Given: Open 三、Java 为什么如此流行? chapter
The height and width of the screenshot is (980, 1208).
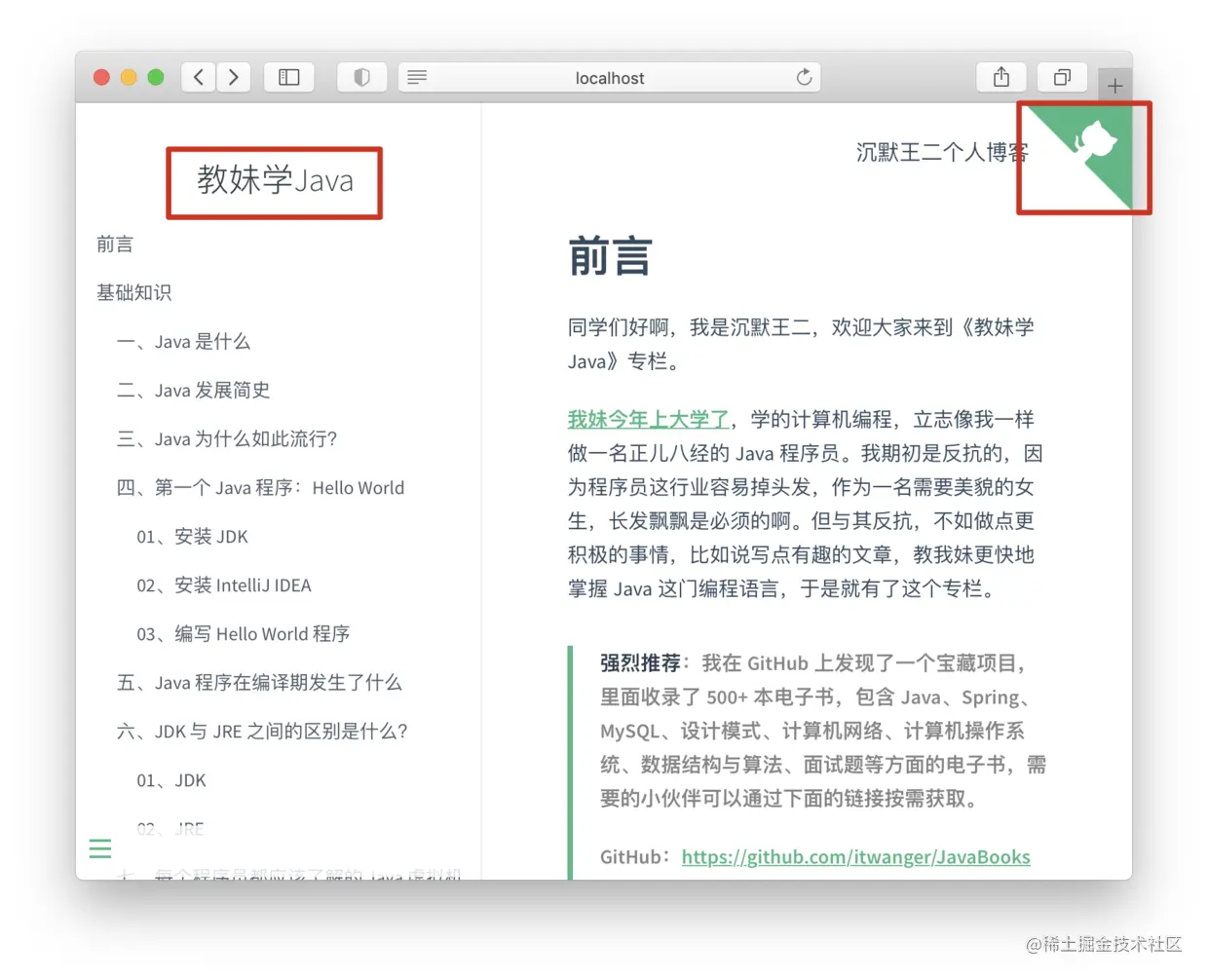Looking at the screenshot, I should click(x=227, y=438).
